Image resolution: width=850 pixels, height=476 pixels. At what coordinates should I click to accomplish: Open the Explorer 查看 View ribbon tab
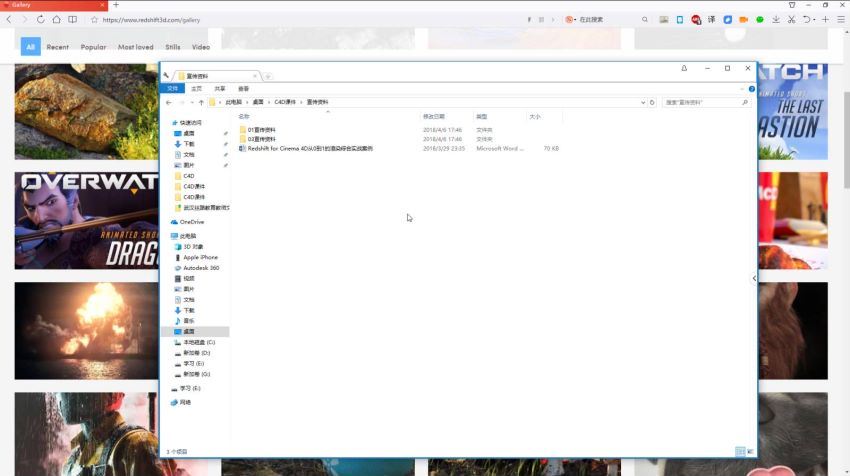243,89
